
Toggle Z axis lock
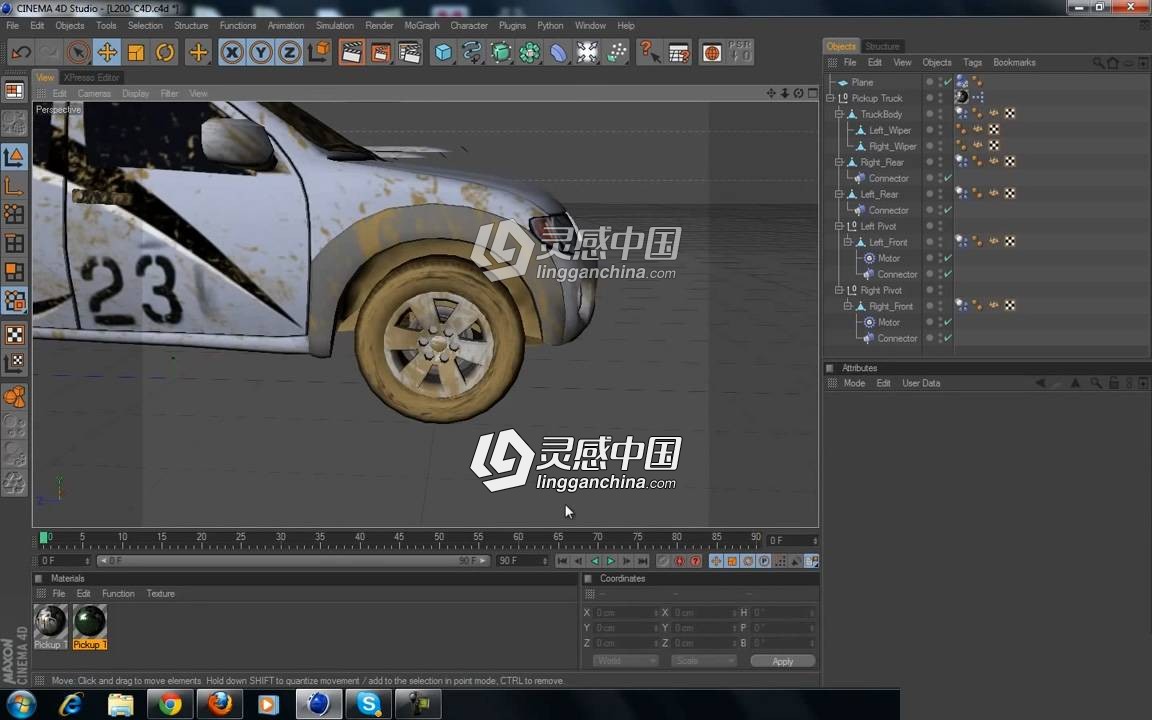click(289, 52)
